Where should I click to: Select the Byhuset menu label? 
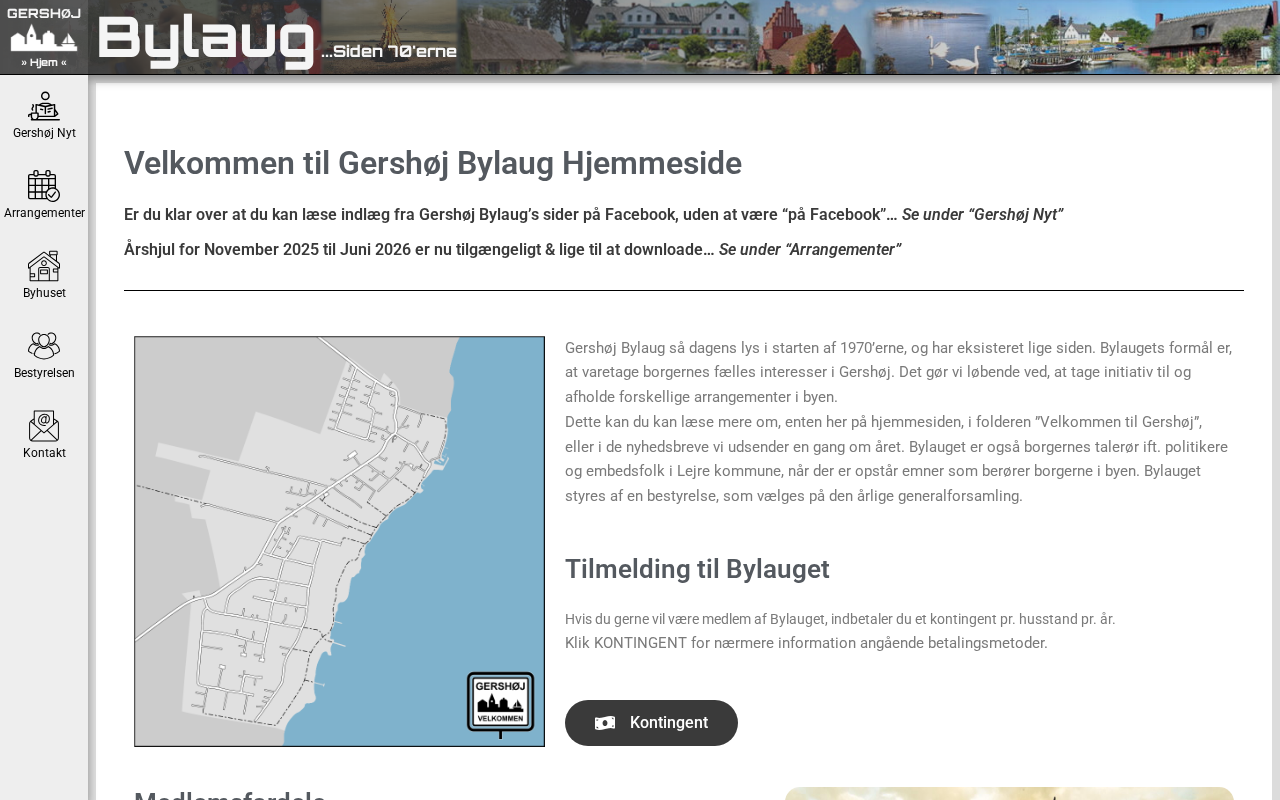click(44, 293)
